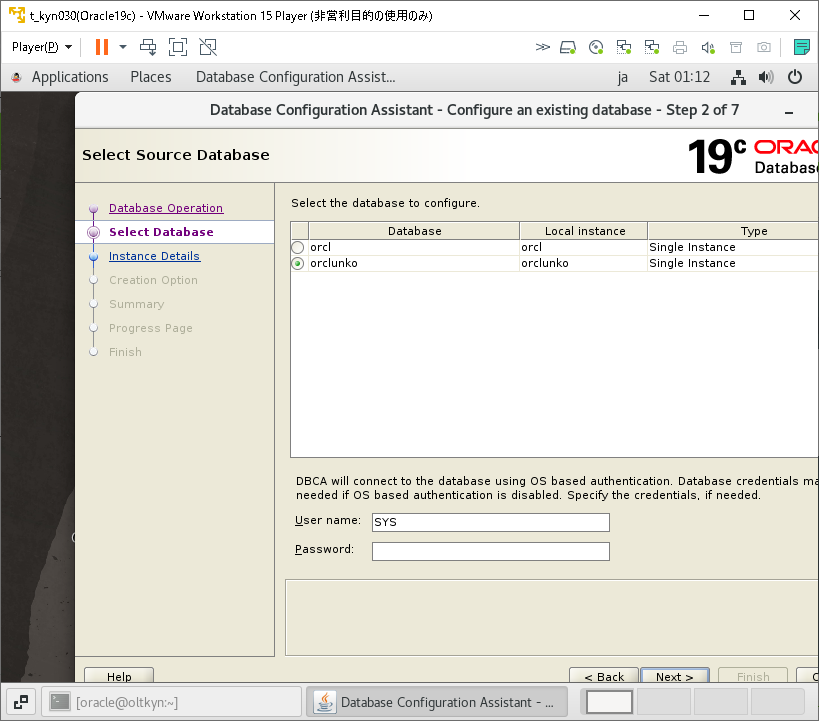Expand the hidden devices chevron
Image resolution: width=819 pixels, height=721 pixels.
pos(543,48)
